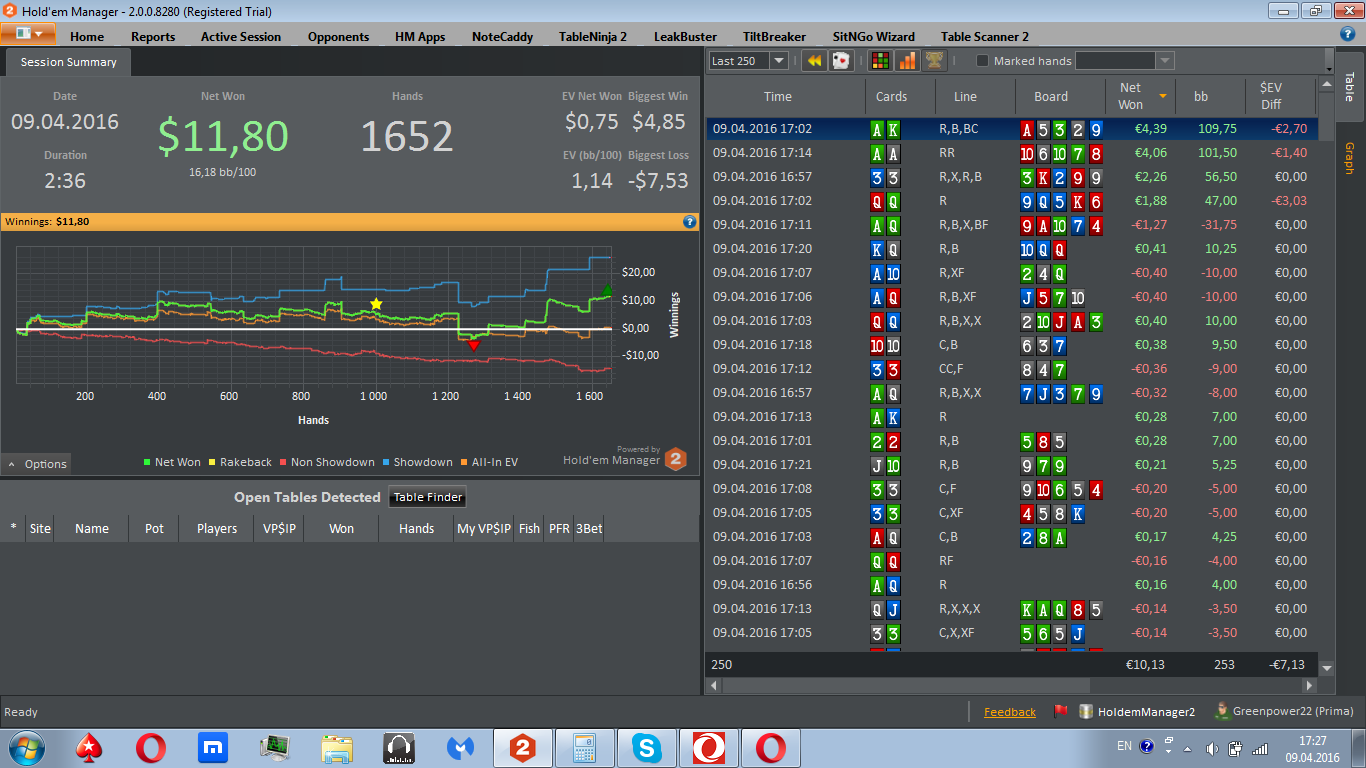Open PokerStars from the taskbar
Image resolution: width=1366 pixels, height=768 pixels.
tap(88, 747)
